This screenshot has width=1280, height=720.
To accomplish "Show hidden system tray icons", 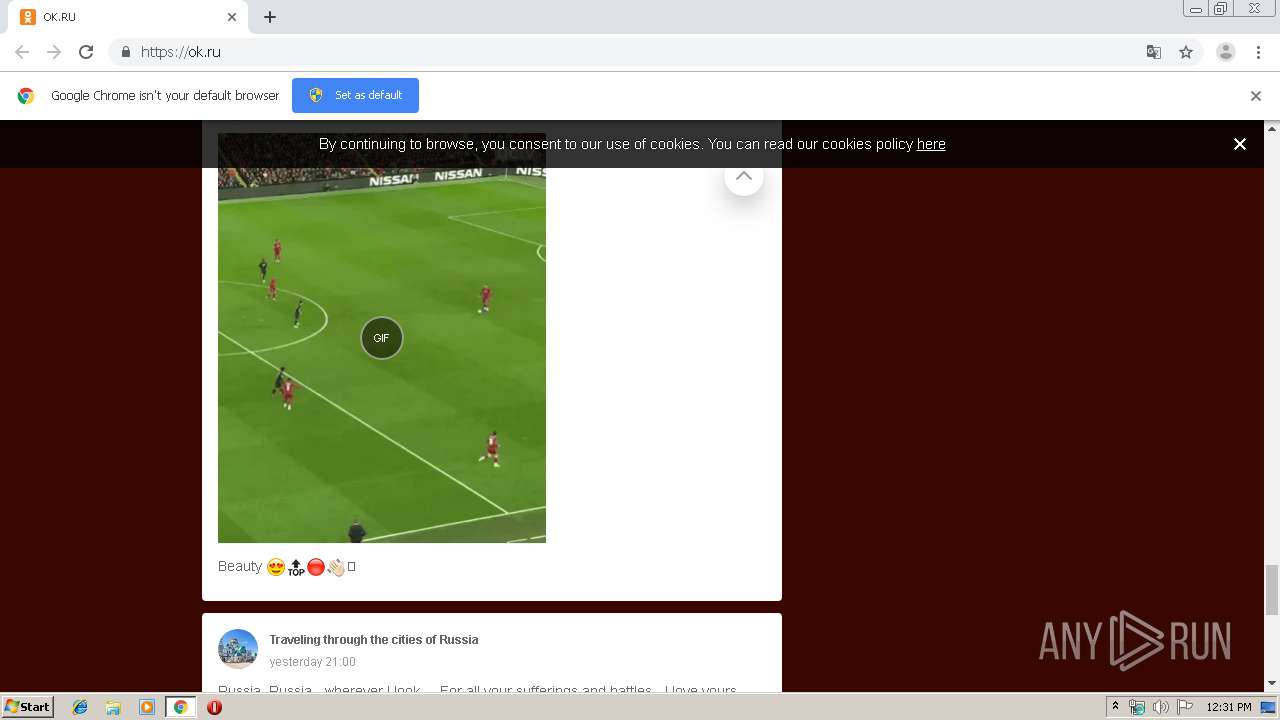I will pos(1116,707).
